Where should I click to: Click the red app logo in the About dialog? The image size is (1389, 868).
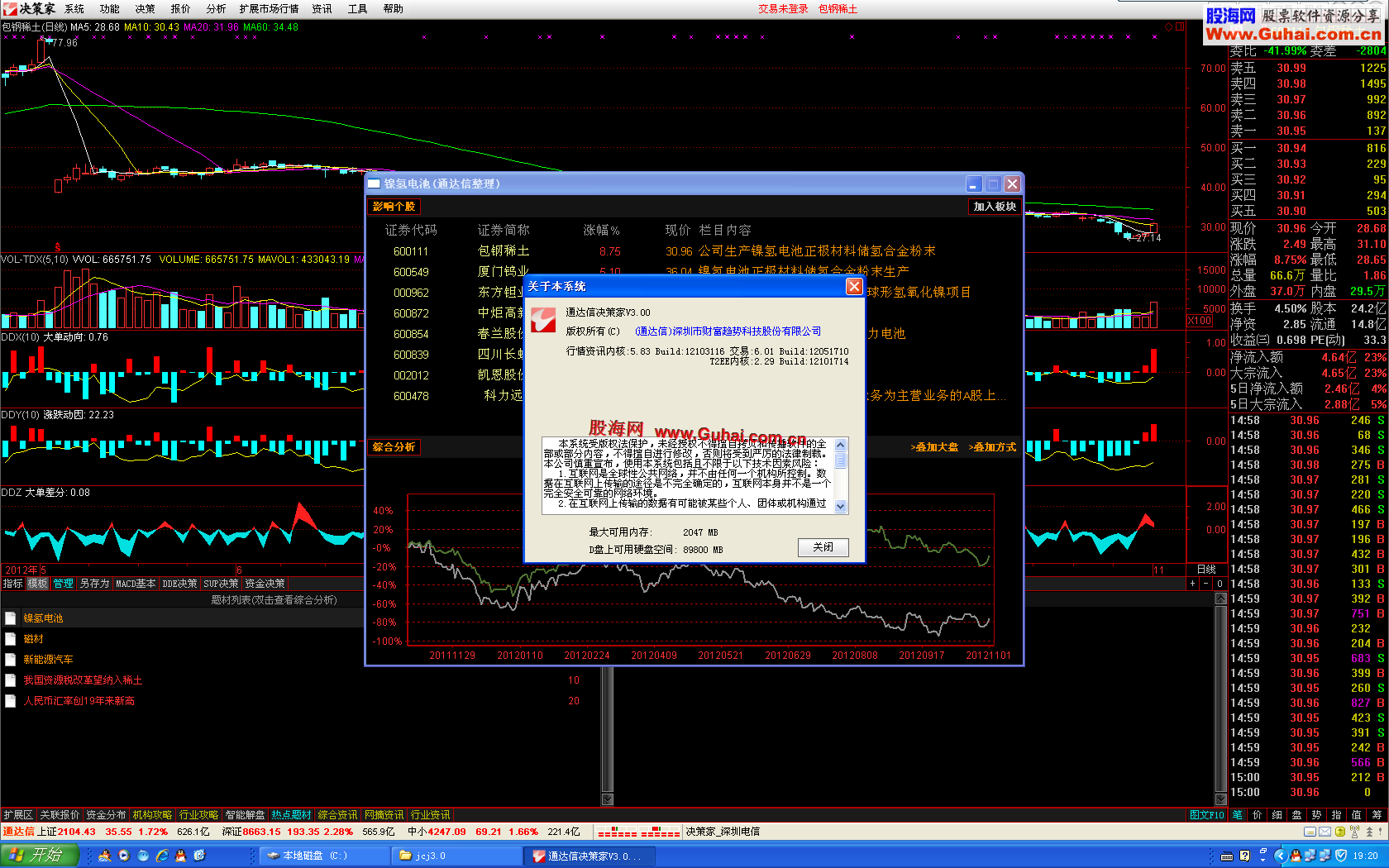click(543, 319)
